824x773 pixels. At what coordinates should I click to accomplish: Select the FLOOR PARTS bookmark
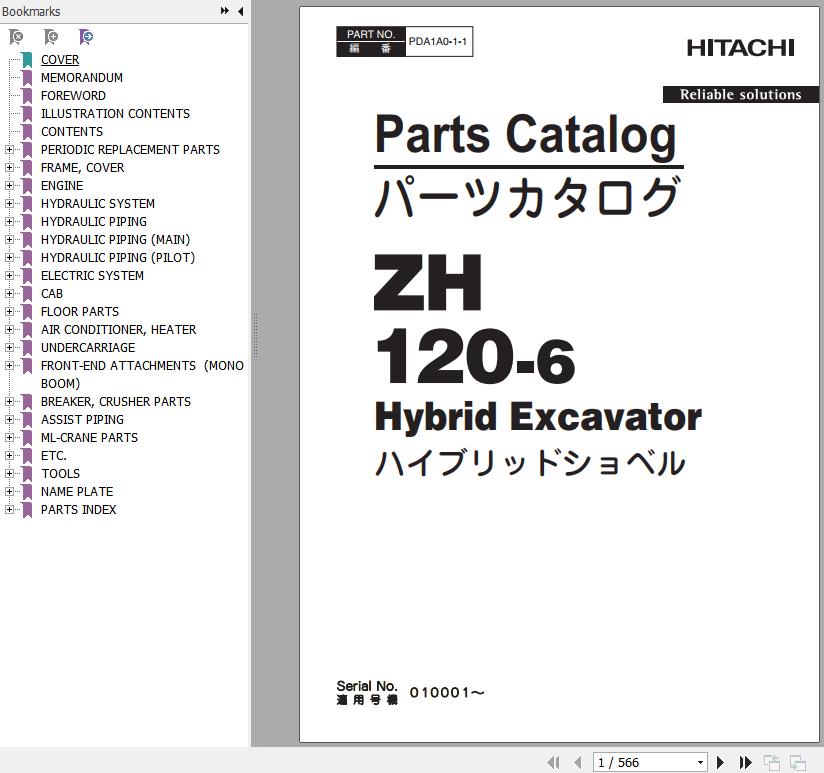click(80, 312)
